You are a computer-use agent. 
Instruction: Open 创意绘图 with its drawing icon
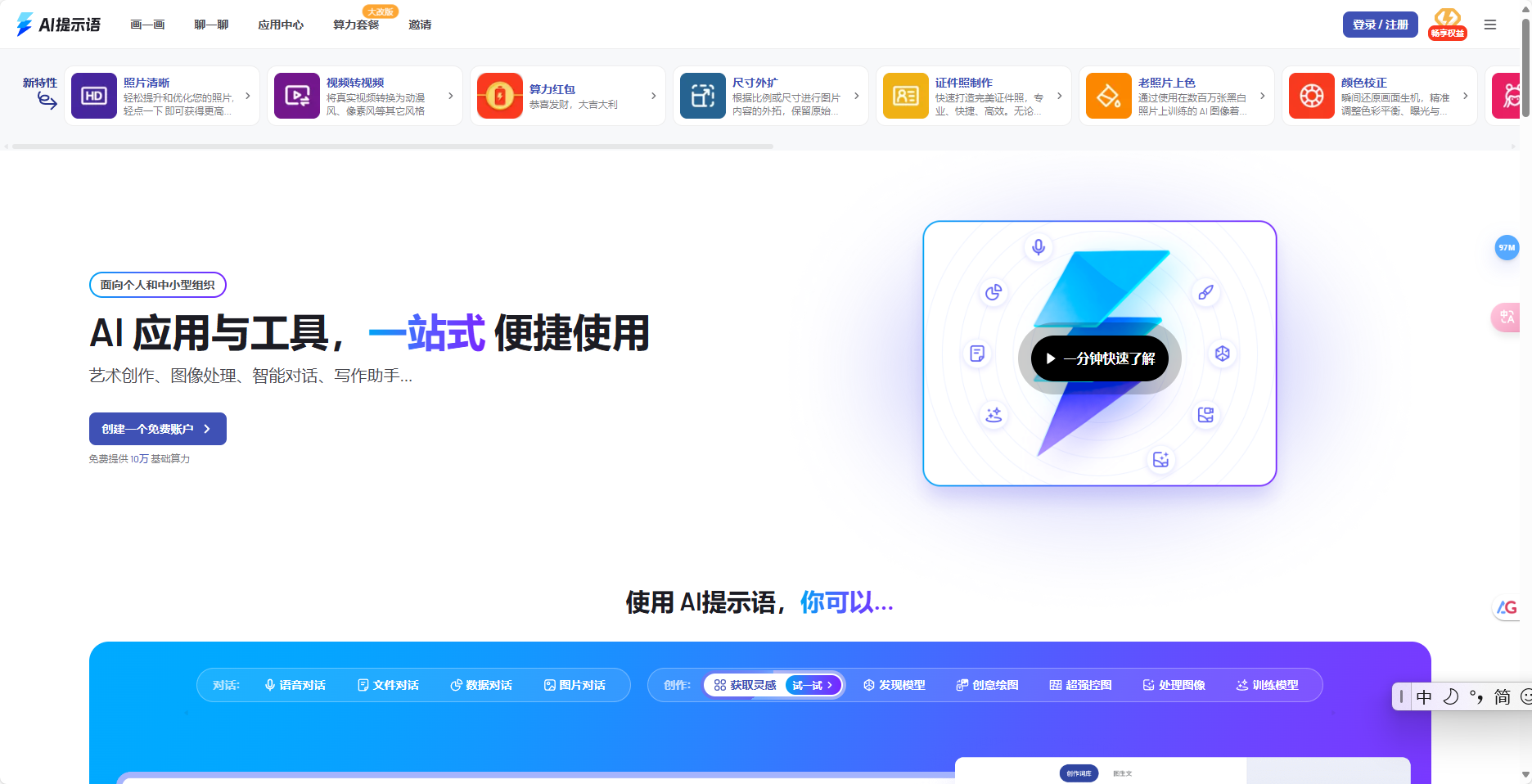click(x=962, y=685)
